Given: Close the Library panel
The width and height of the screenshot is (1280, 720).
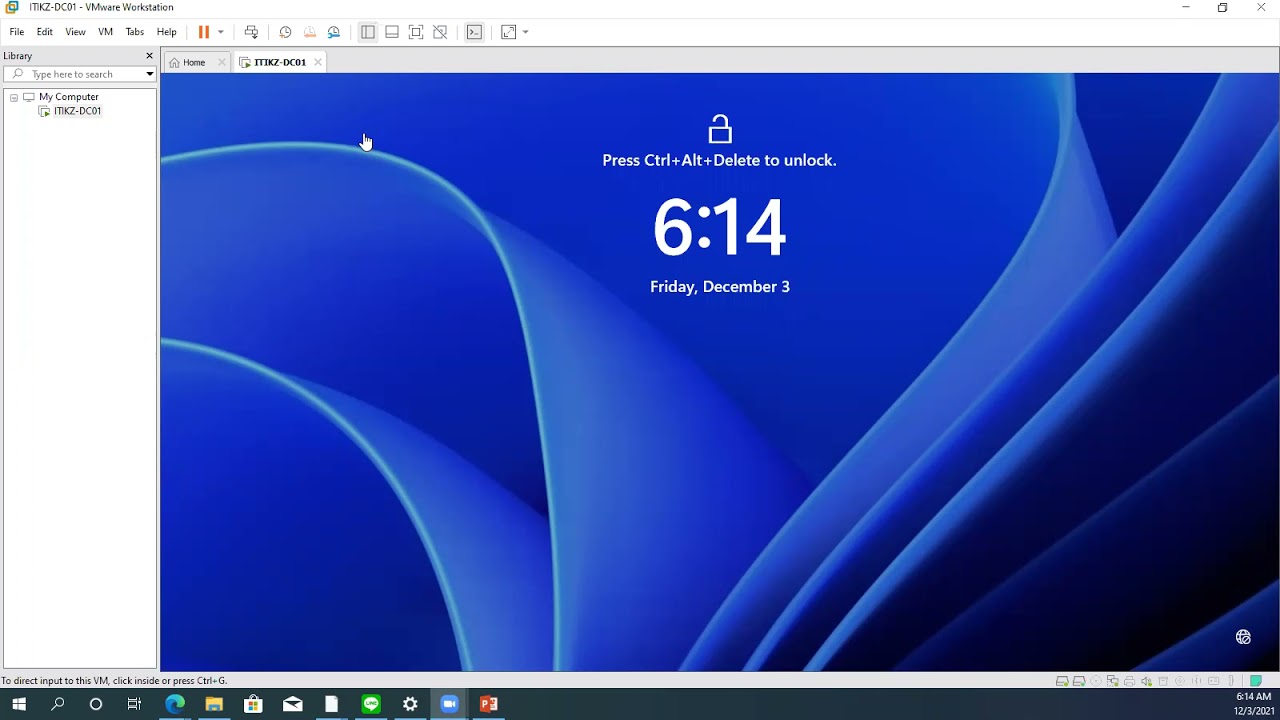Looking at the screenshot, I should pyautogui.click(x=150, y=56).
